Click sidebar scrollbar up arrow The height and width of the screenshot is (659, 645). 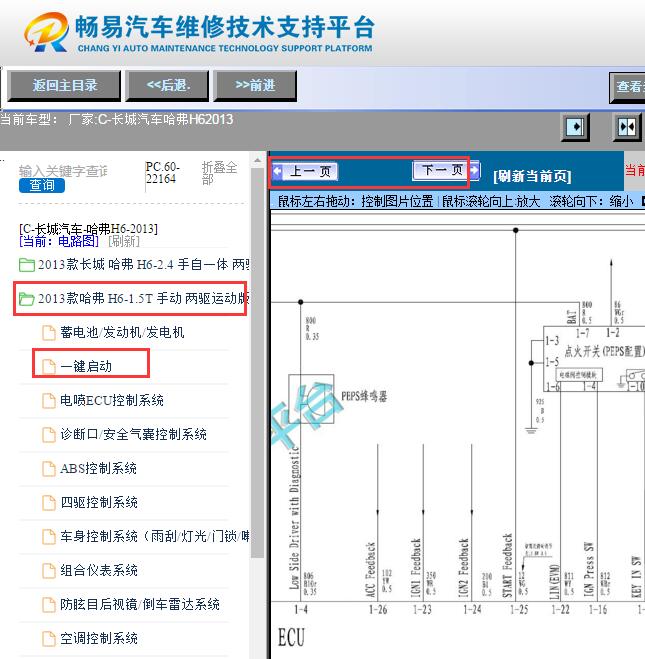257,160
